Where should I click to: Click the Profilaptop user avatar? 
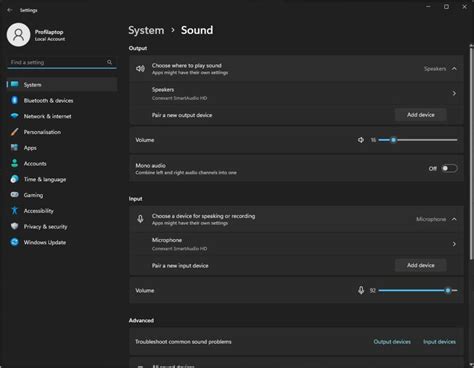coord(18,35)
